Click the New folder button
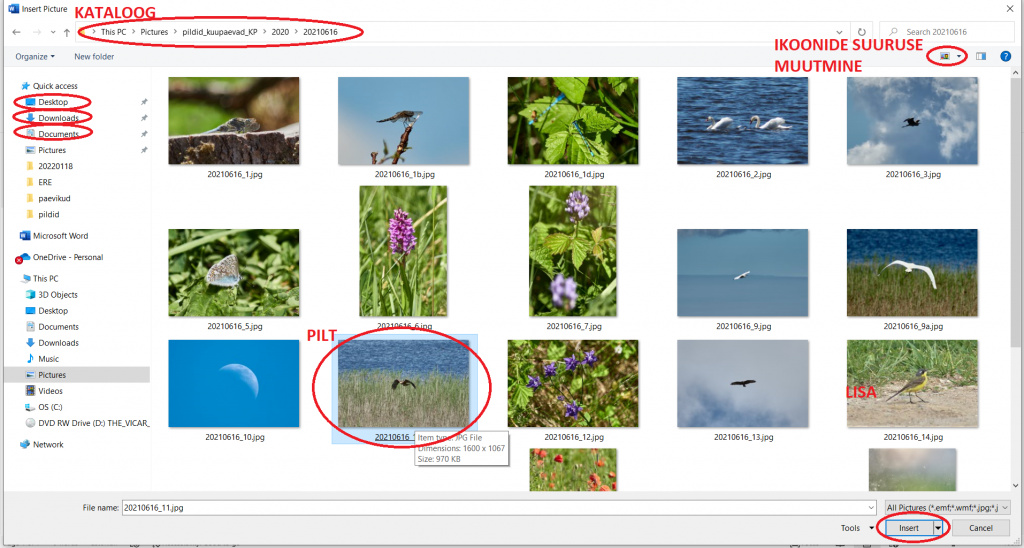 94,56
